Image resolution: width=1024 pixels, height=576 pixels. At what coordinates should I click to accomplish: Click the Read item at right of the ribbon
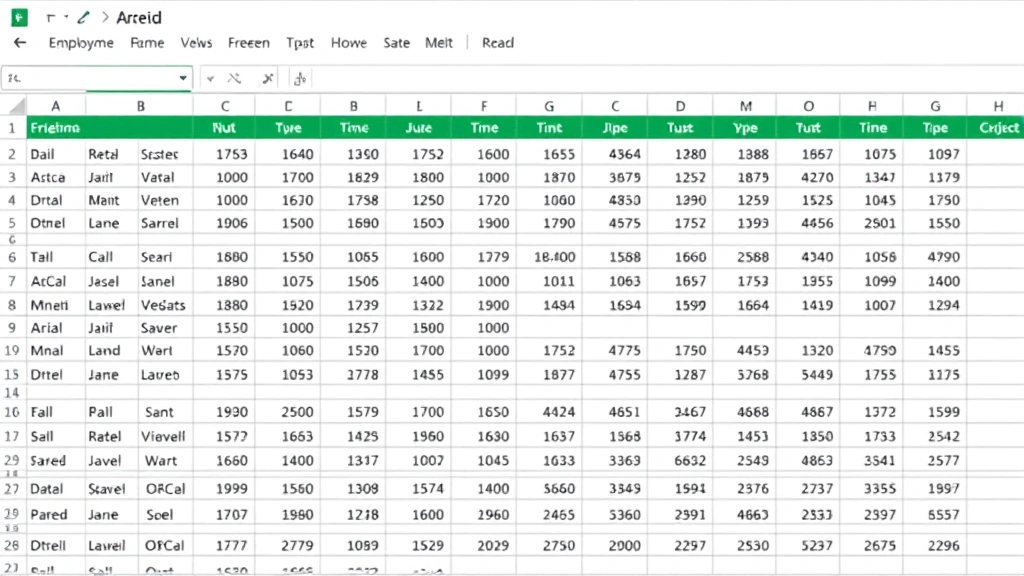(497, 42)
